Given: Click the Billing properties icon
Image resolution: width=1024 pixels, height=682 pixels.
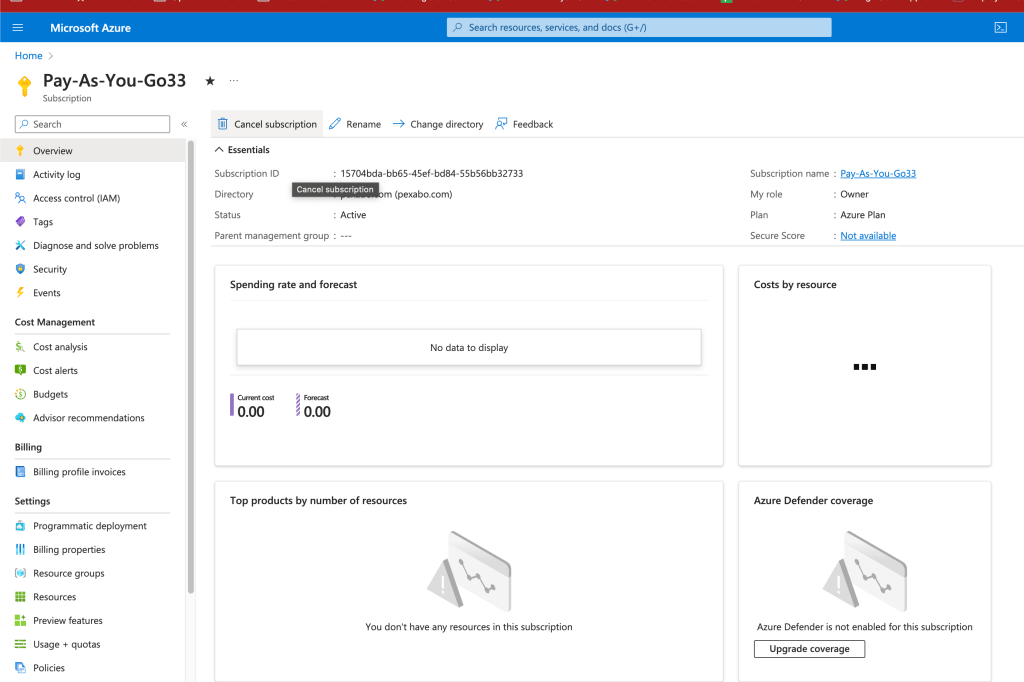Looking at the screenshot, I should pyautogui.click(x=20, y=549).
